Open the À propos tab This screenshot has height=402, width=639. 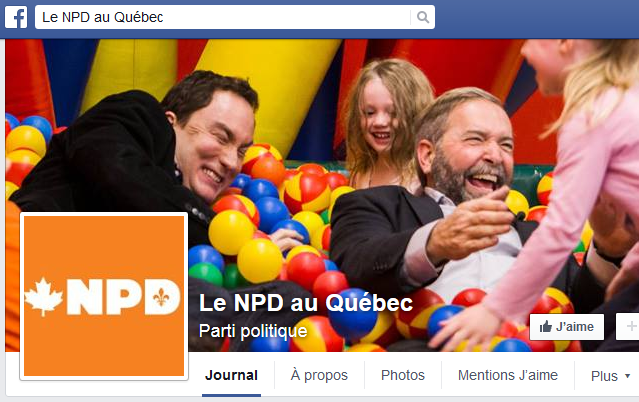tap(319, 375)
